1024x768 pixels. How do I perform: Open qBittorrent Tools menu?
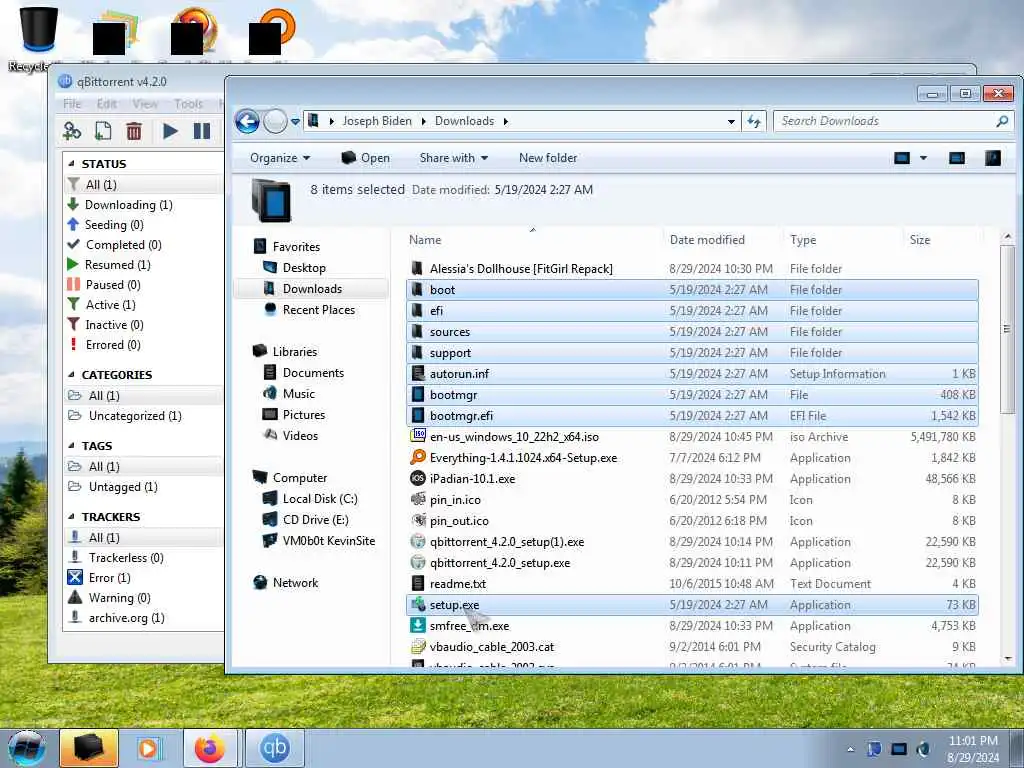[188, 104]
